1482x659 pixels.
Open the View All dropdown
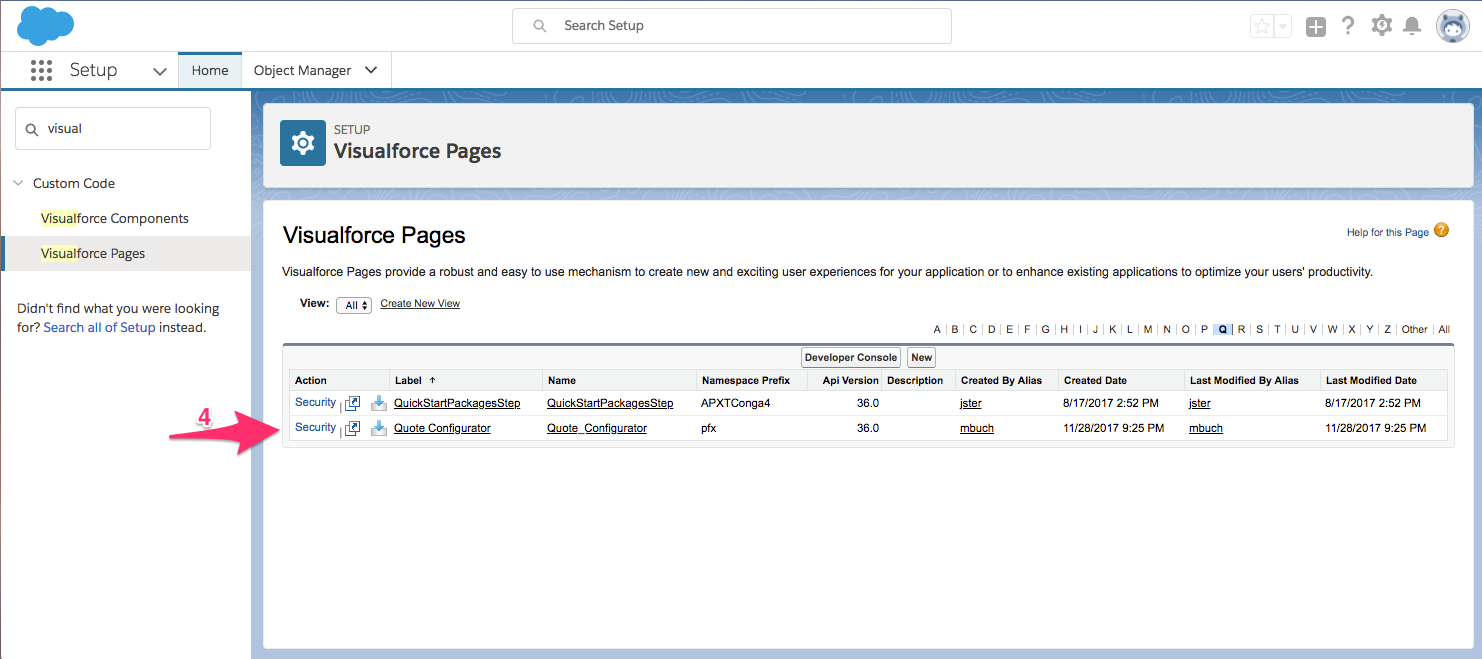(354, 303)
